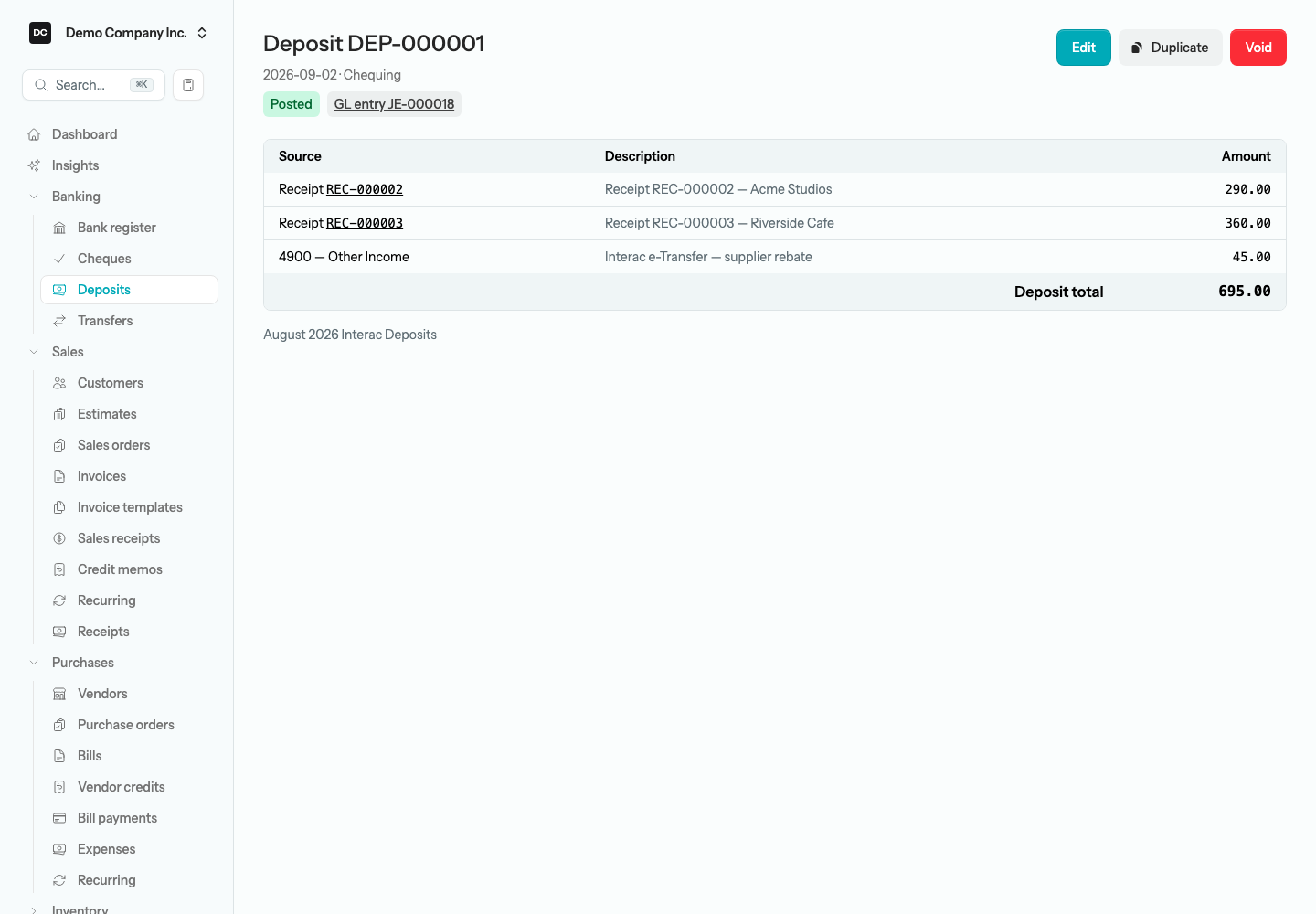This screenshot has width=1316, height=914.
Task: Open Bills in the sidebar
Action: point(129,756)
